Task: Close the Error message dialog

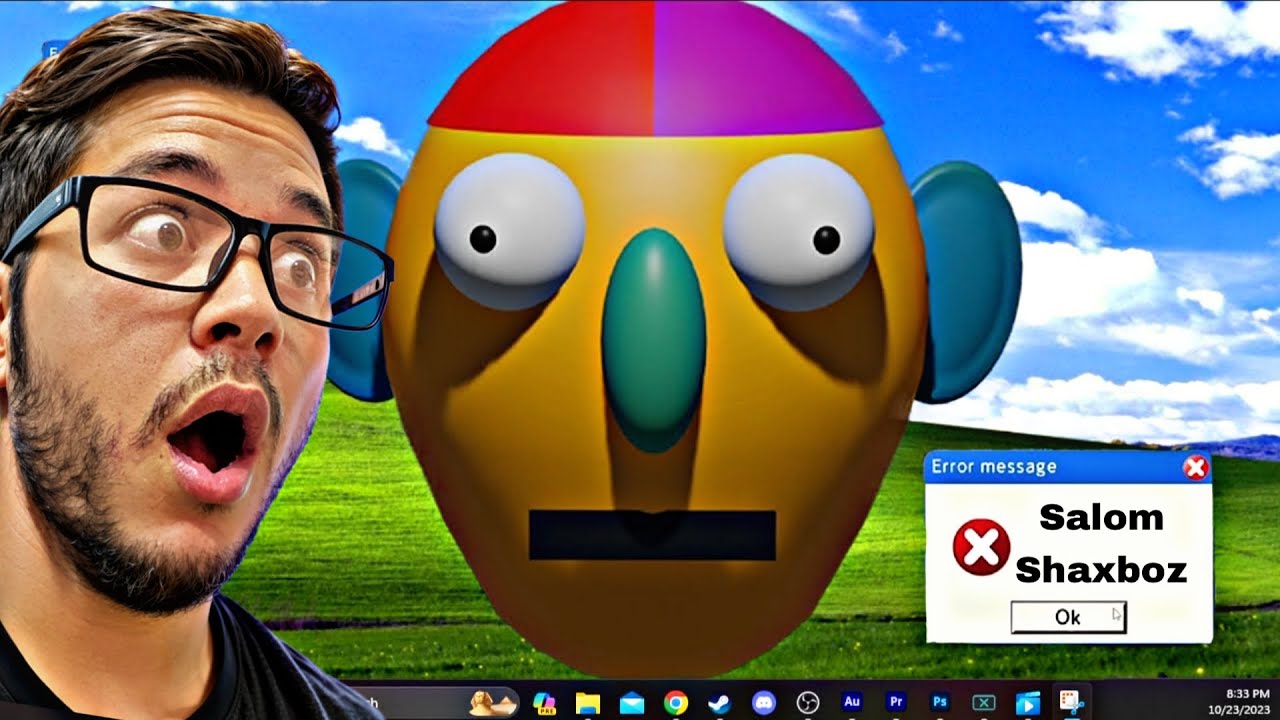Action: tap(1195, 467)
